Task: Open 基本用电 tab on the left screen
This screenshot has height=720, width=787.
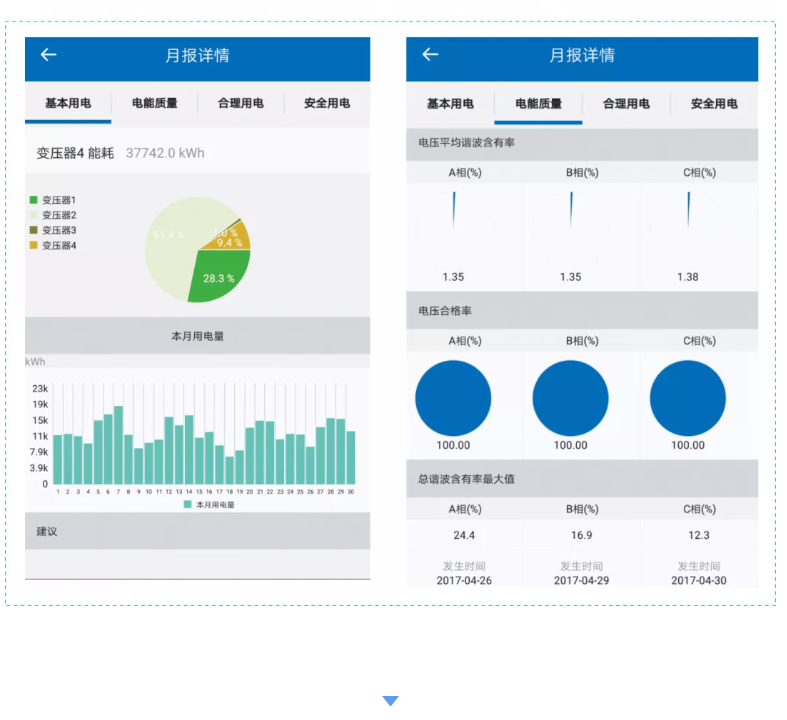Action: pos(68,103)
